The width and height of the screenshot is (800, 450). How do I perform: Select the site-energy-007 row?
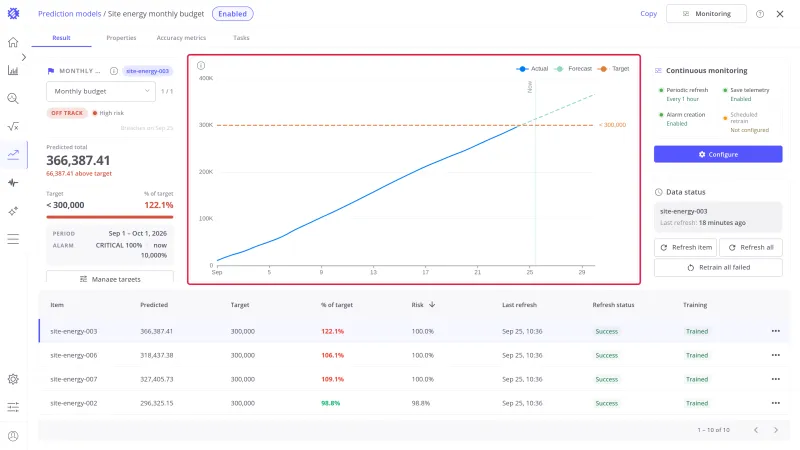click(x=414, y=379)
